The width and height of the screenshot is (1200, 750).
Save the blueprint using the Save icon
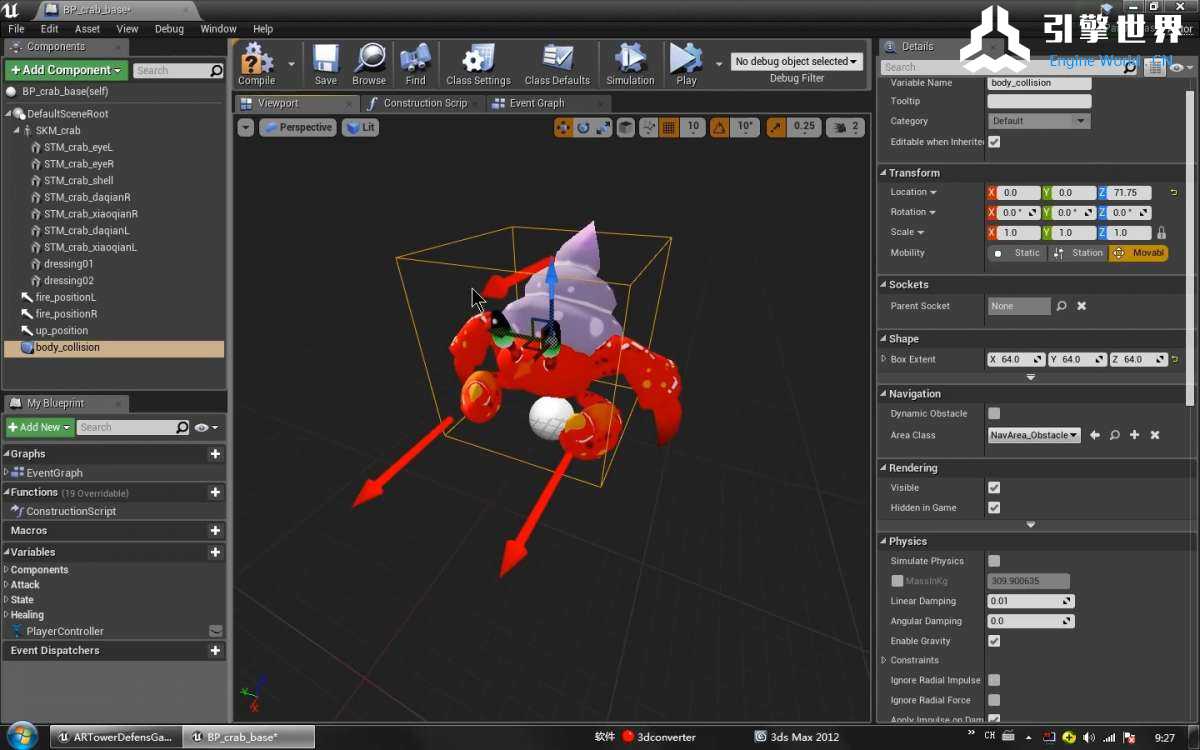tap(326, 64)
